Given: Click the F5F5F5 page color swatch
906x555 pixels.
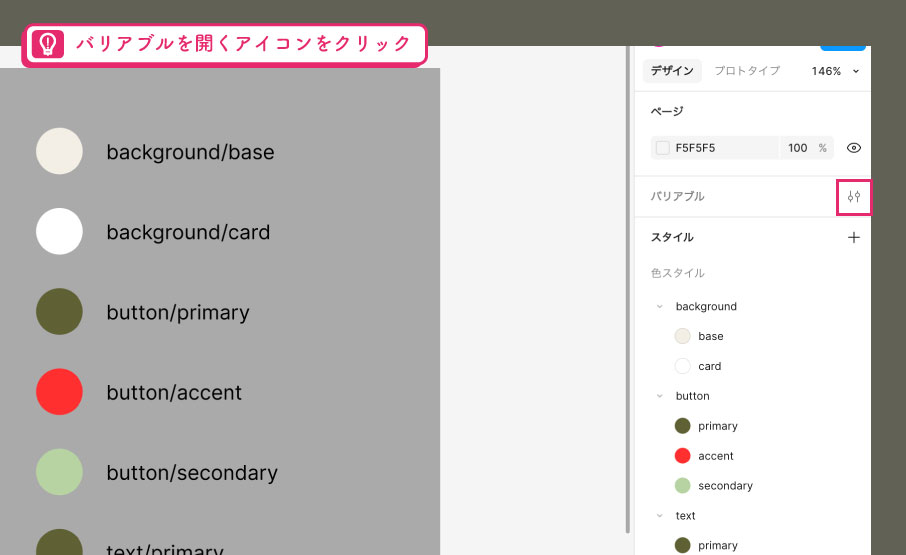Looking at the screenshot, I should (x=663, y=148).
